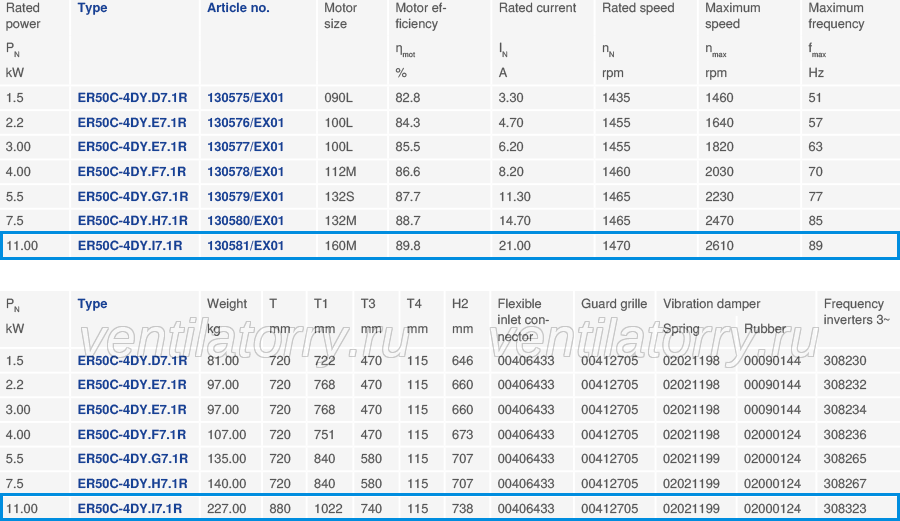Open ER50C-4DY.F7.1R link beside motor size 112M
Screen dimensions: 900x521
[x=131, y=172]
